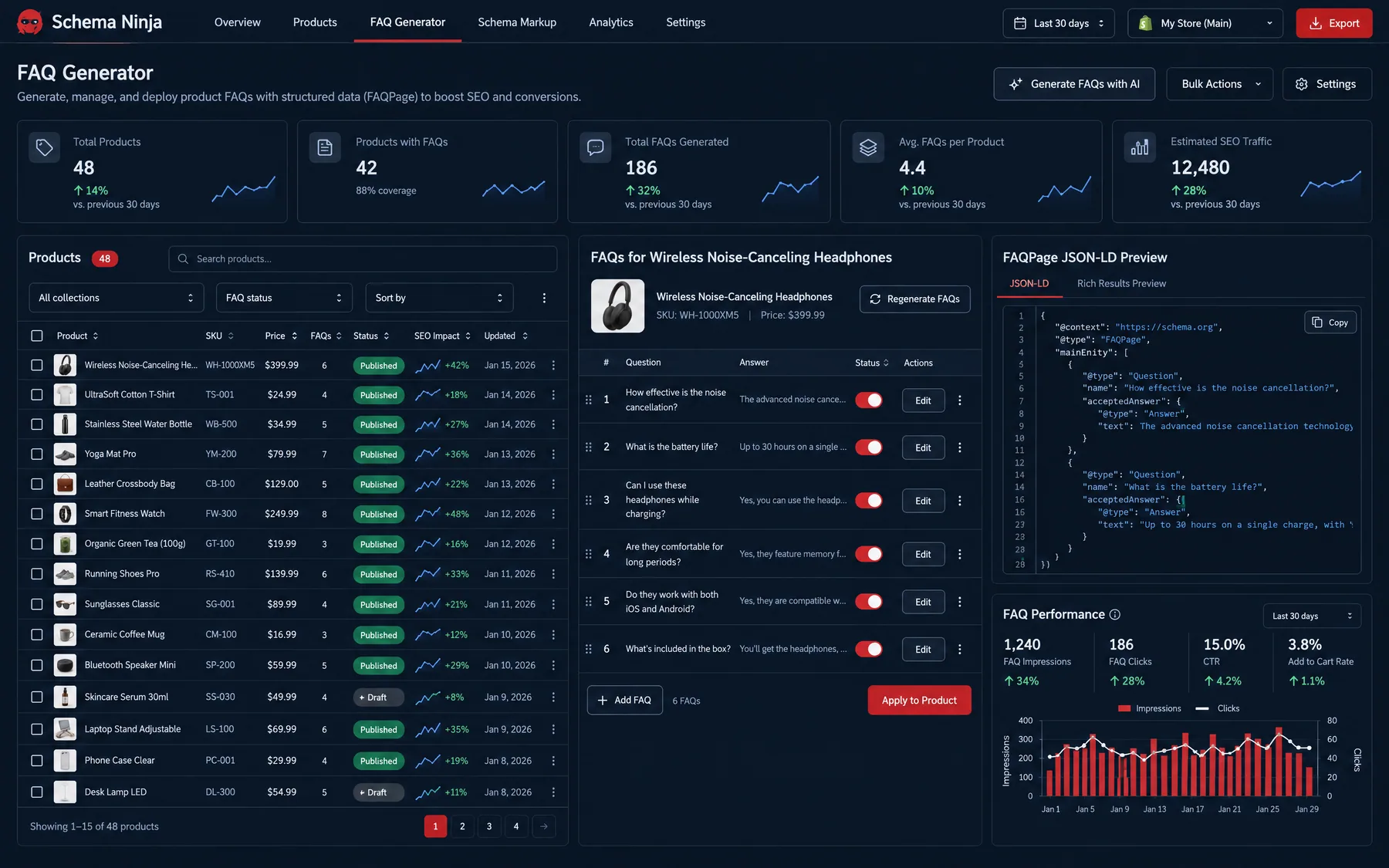The image size is (1389, 868).
Task: Toggle status for comfortable long periods FAQ
Action: 869,554
